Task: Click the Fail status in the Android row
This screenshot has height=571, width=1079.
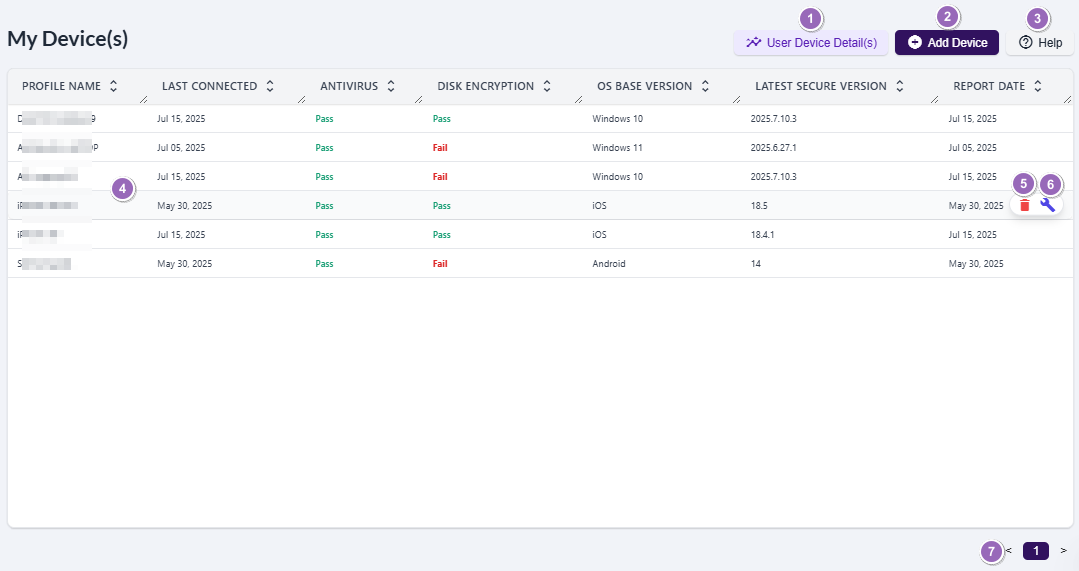Action: 440,263
